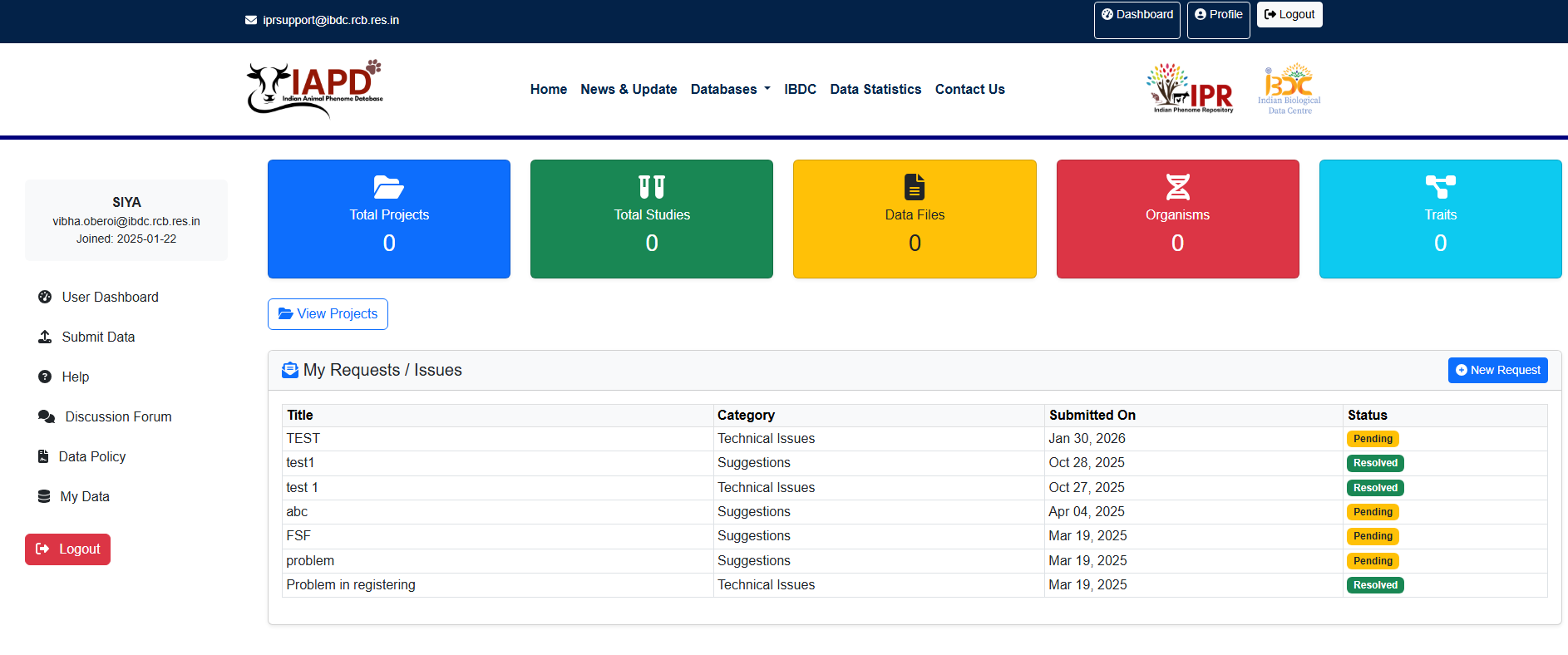The image size is (1568, 655).
Task: Open Discussion Forum from the sidebar
Action: (118, 416)
